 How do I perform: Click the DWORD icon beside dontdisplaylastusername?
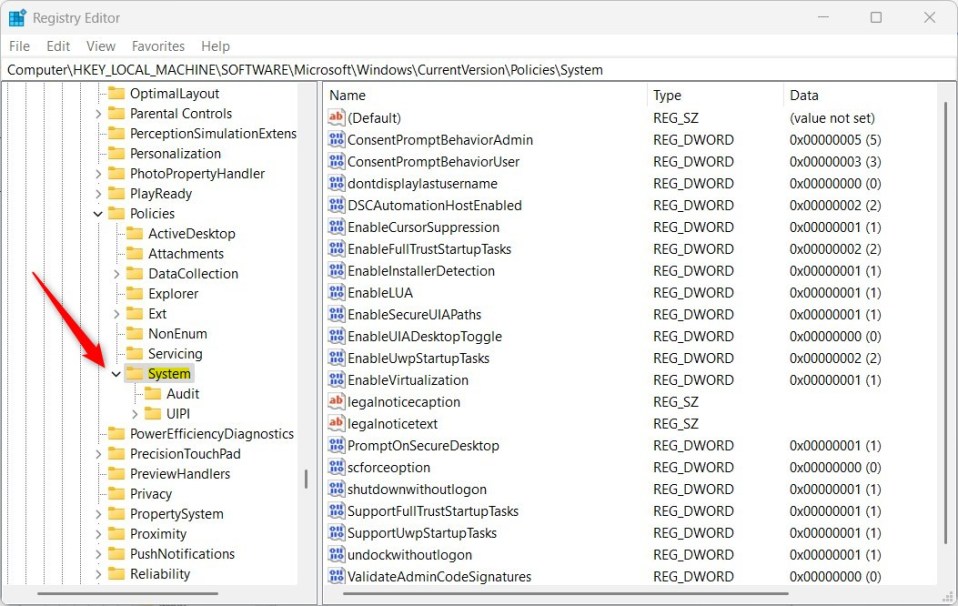(337, 183)
